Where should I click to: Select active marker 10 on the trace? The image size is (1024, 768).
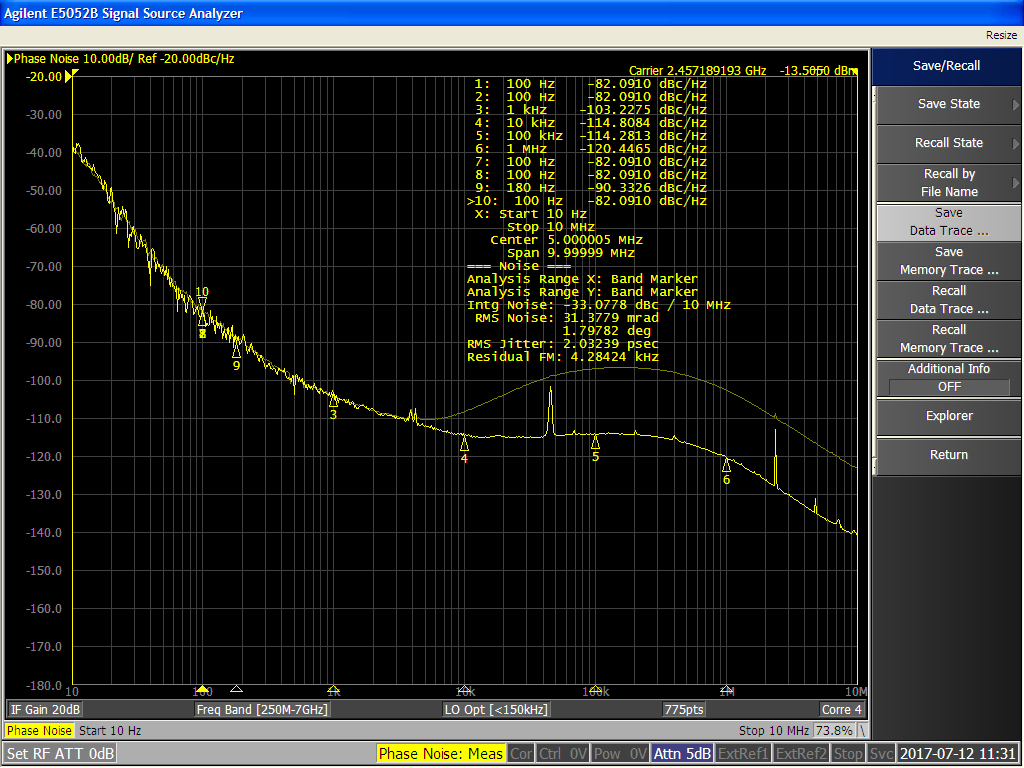pos(202,305)
